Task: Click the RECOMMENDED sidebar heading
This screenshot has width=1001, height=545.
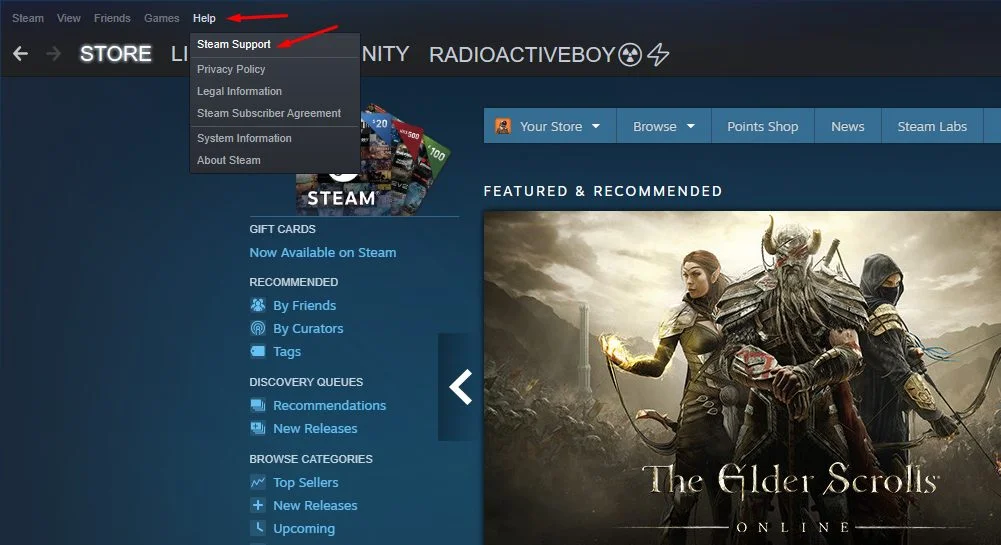Action: [x=294, y=282]
